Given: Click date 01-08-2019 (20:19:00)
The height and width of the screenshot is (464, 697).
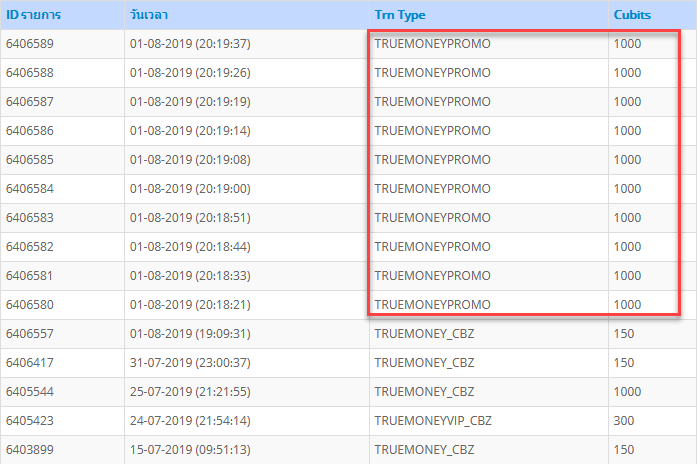Looking at the screenshot, I should coord(190,188).
